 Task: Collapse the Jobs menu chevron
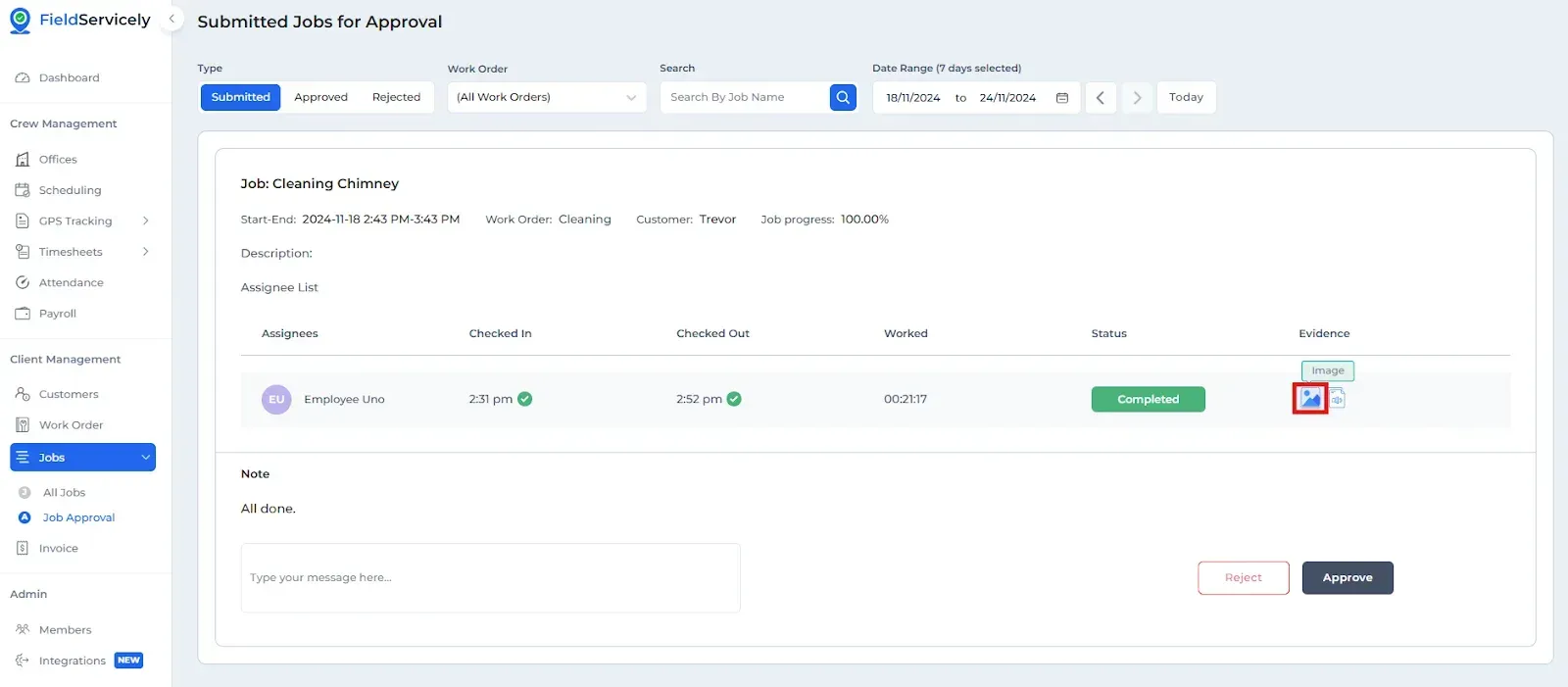pyautogui.click(x=146, y=458)
